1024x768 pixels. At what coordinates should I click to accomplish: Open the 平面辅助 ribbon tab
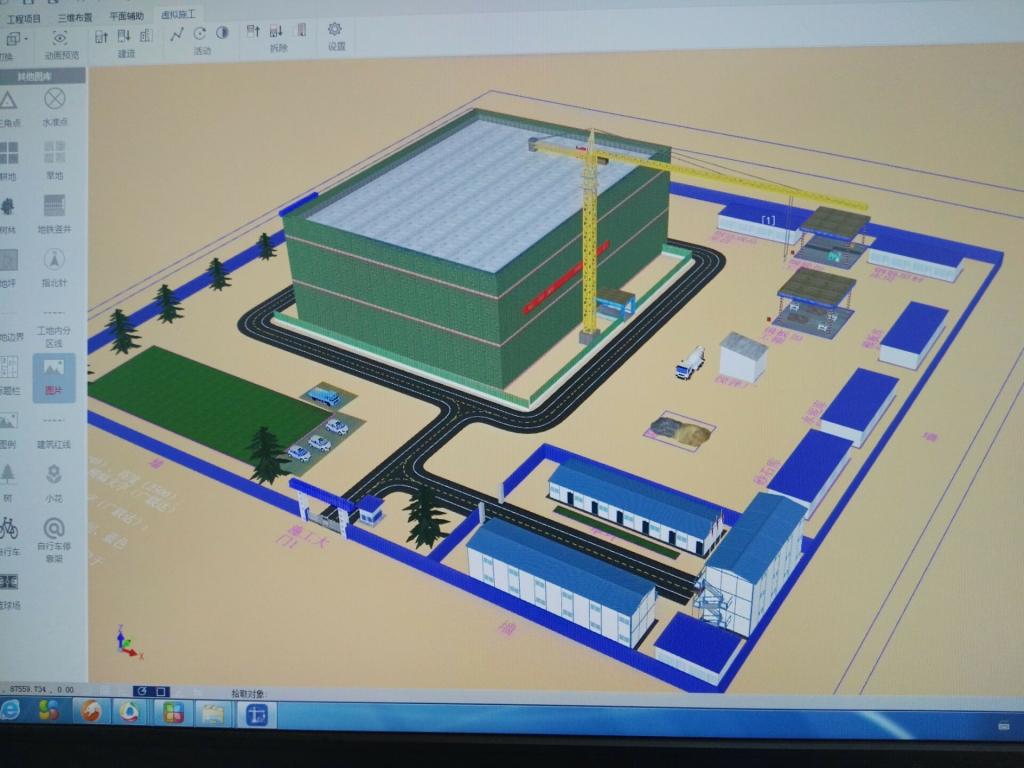point(126,16)
